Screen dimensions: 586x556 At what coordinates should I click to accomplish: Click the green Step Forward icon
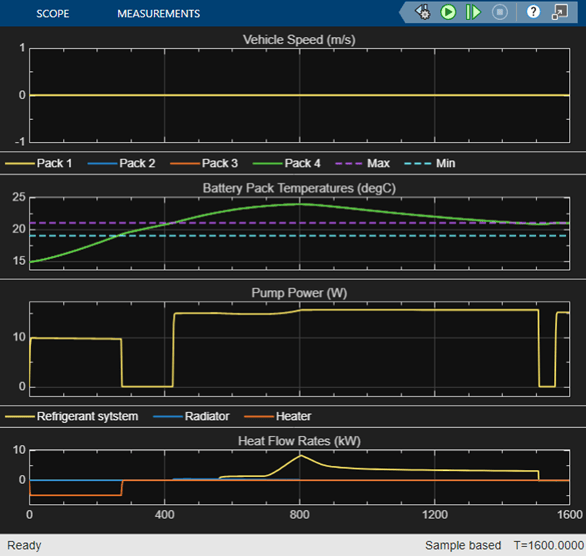pos(473,12)
